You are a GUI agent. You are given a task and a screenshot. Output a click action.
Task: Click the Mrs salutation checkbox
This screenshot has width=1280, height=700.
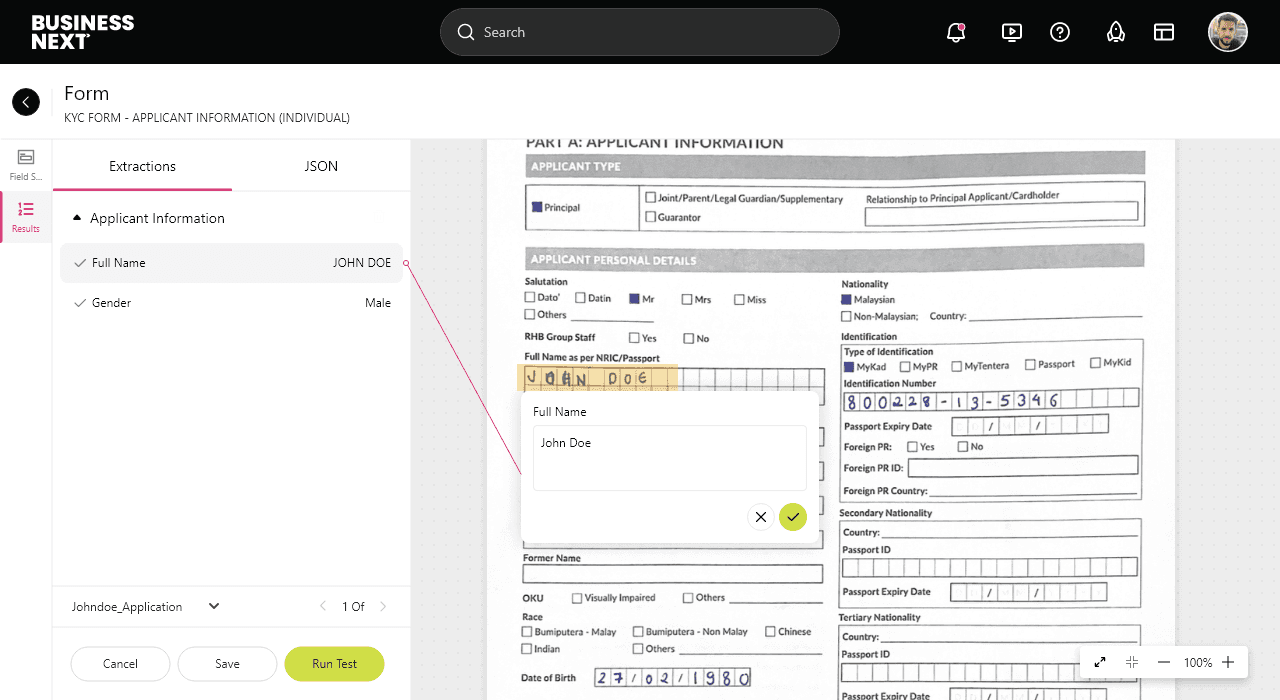pos(687,299)
